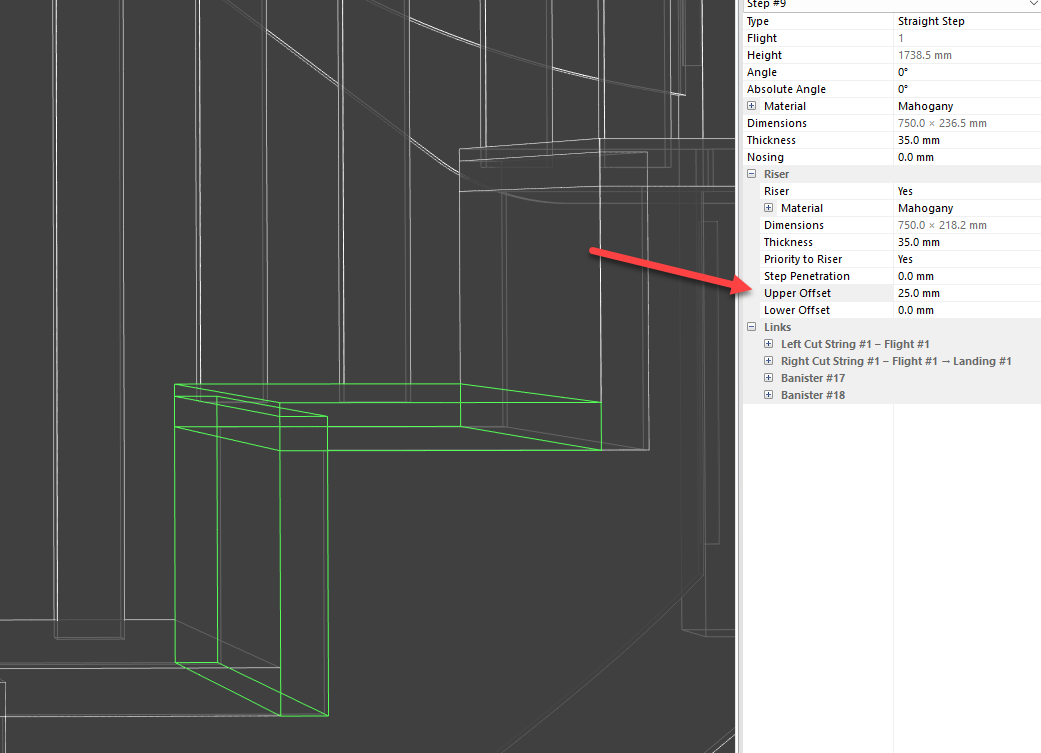Open the Step #9 selector dropdown arrow
The image size is (1041, 753).
pos(1033,4)
